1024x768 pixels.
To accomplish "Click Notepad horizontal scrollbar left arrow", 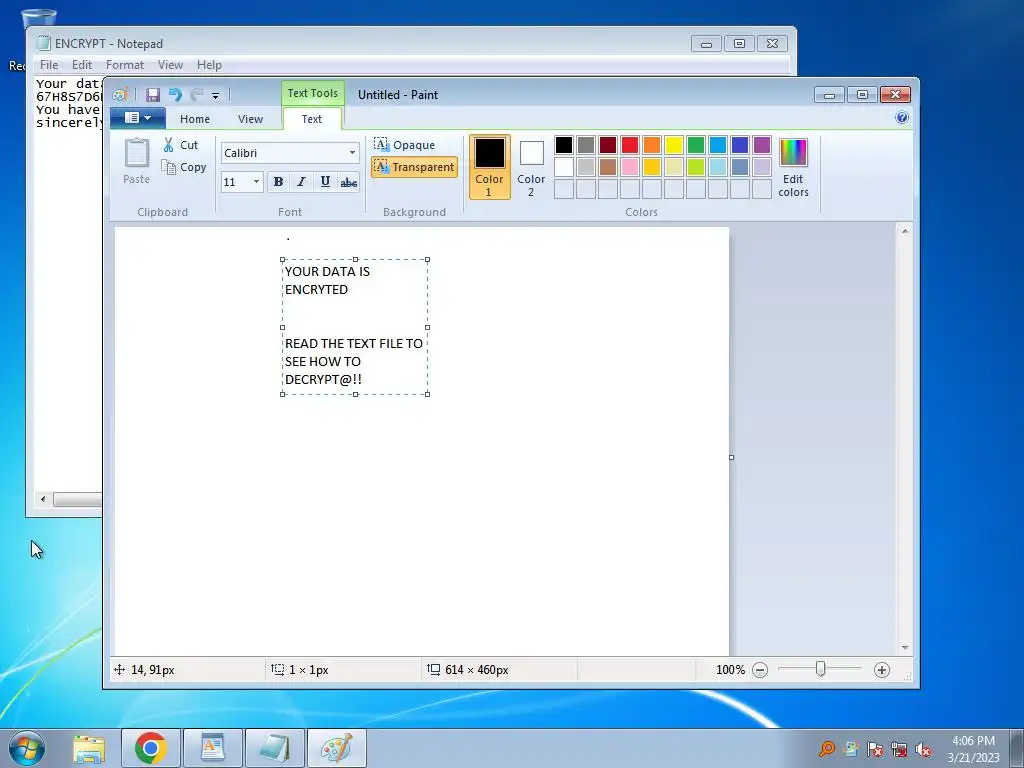I will pyautogui.click(x=43, y=500).
